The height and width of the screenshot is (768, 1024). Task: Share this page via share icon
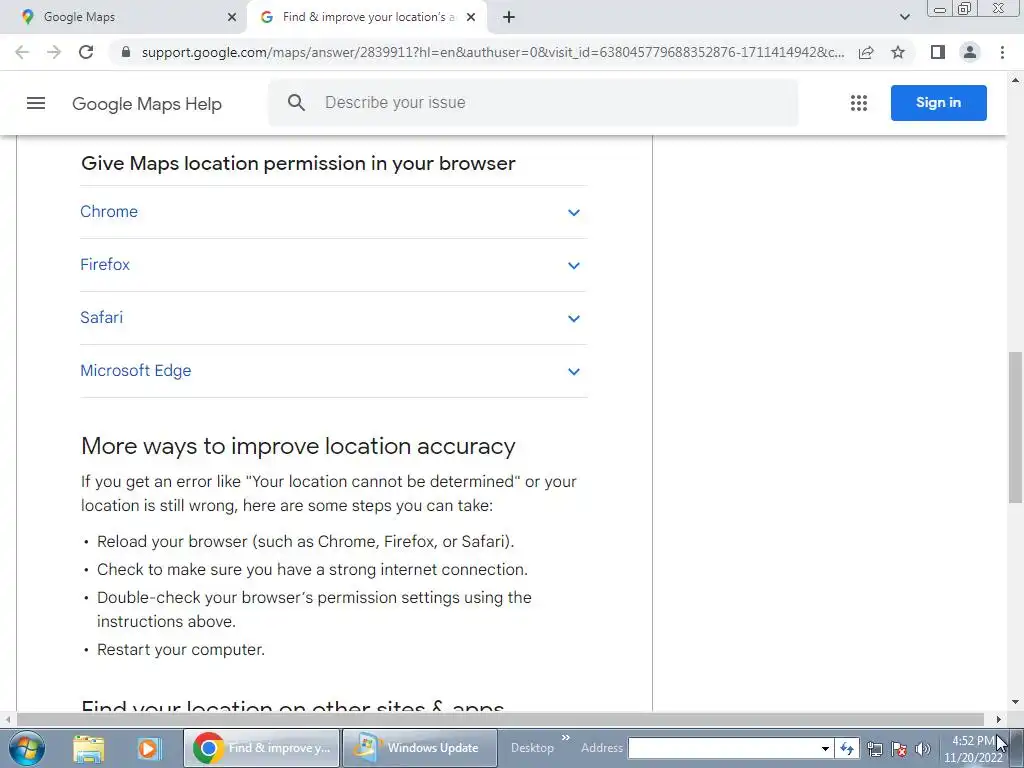866,52
